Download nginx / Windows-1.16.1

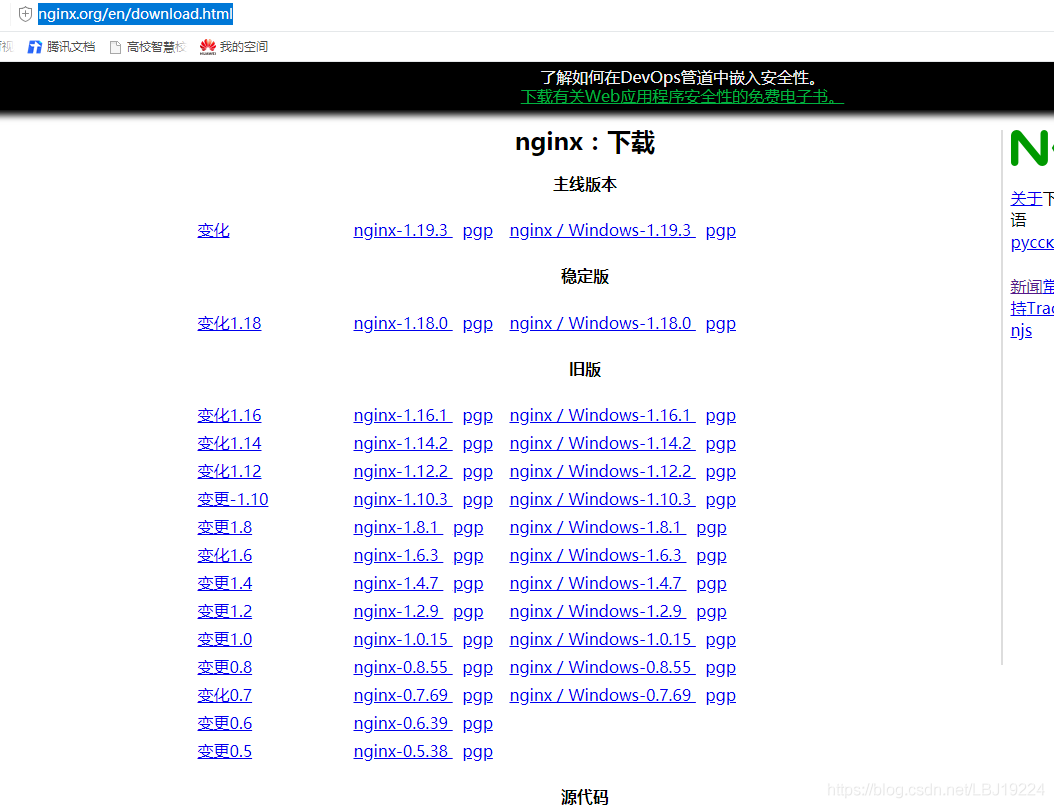[602, 415]
